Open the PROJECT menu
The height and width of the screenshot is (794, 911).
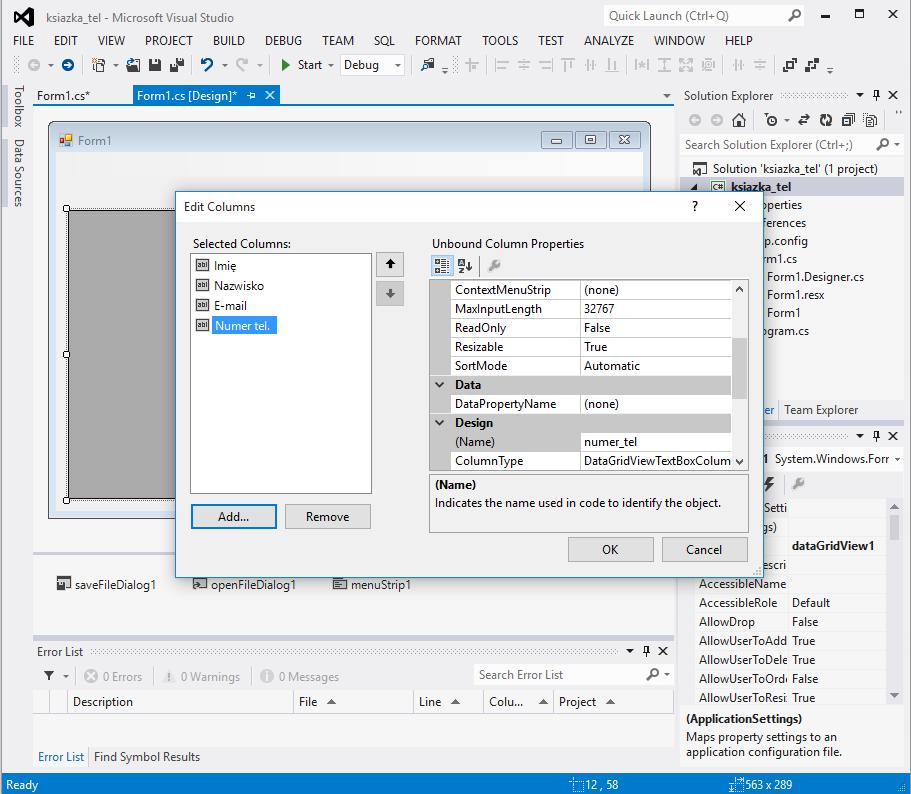click(x=168, y=41)
